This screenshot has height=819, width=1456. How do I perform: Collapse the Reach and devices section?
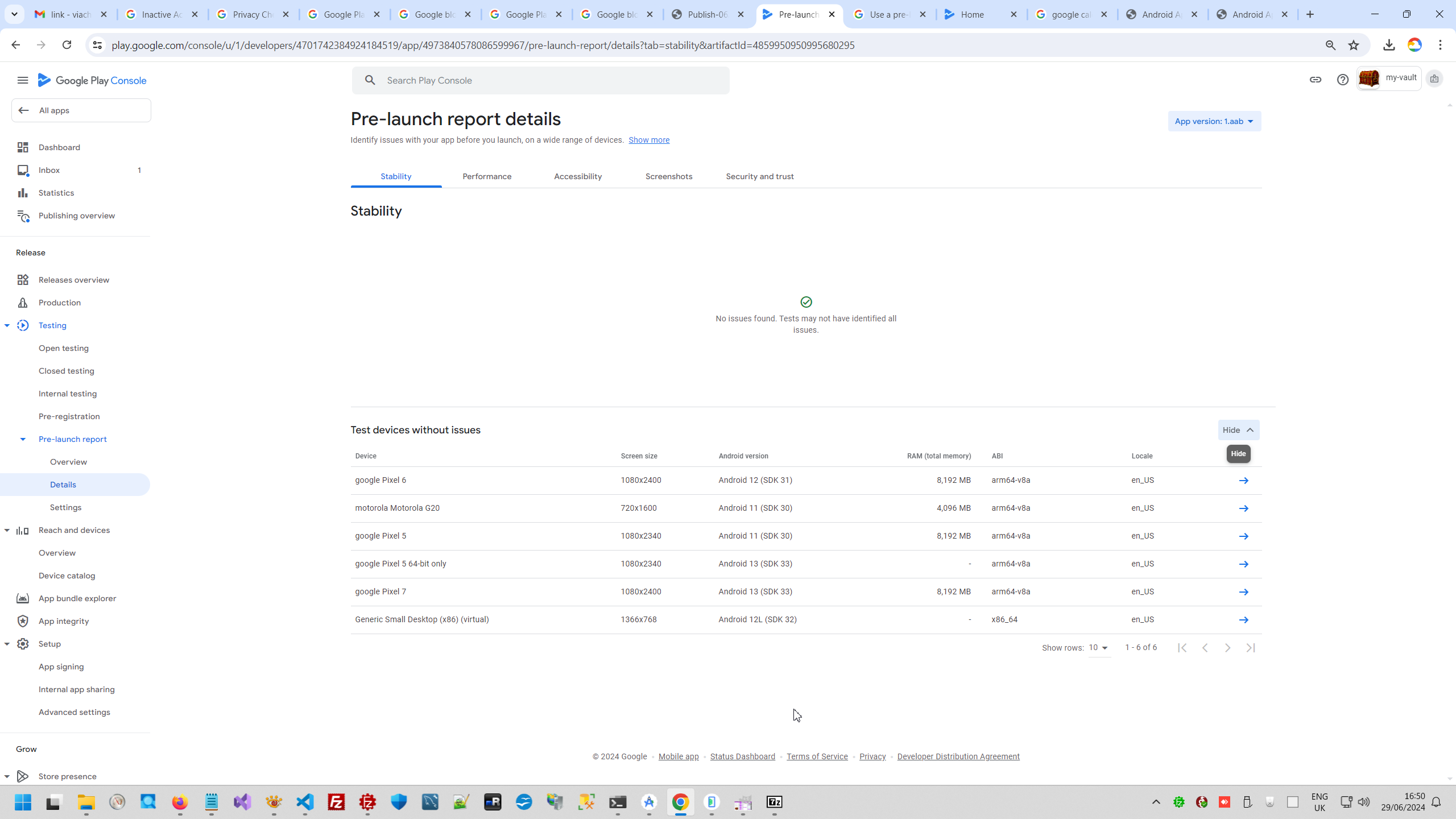[7, 530]
